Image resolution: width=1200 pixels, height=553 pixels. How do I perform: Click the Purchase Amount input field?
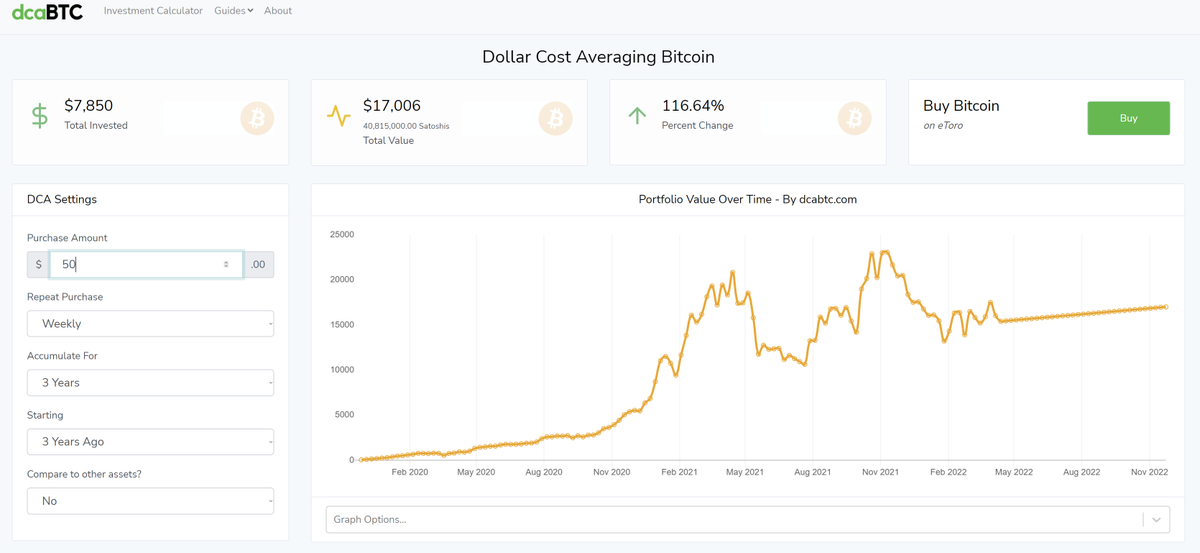[x=146, y=264]
